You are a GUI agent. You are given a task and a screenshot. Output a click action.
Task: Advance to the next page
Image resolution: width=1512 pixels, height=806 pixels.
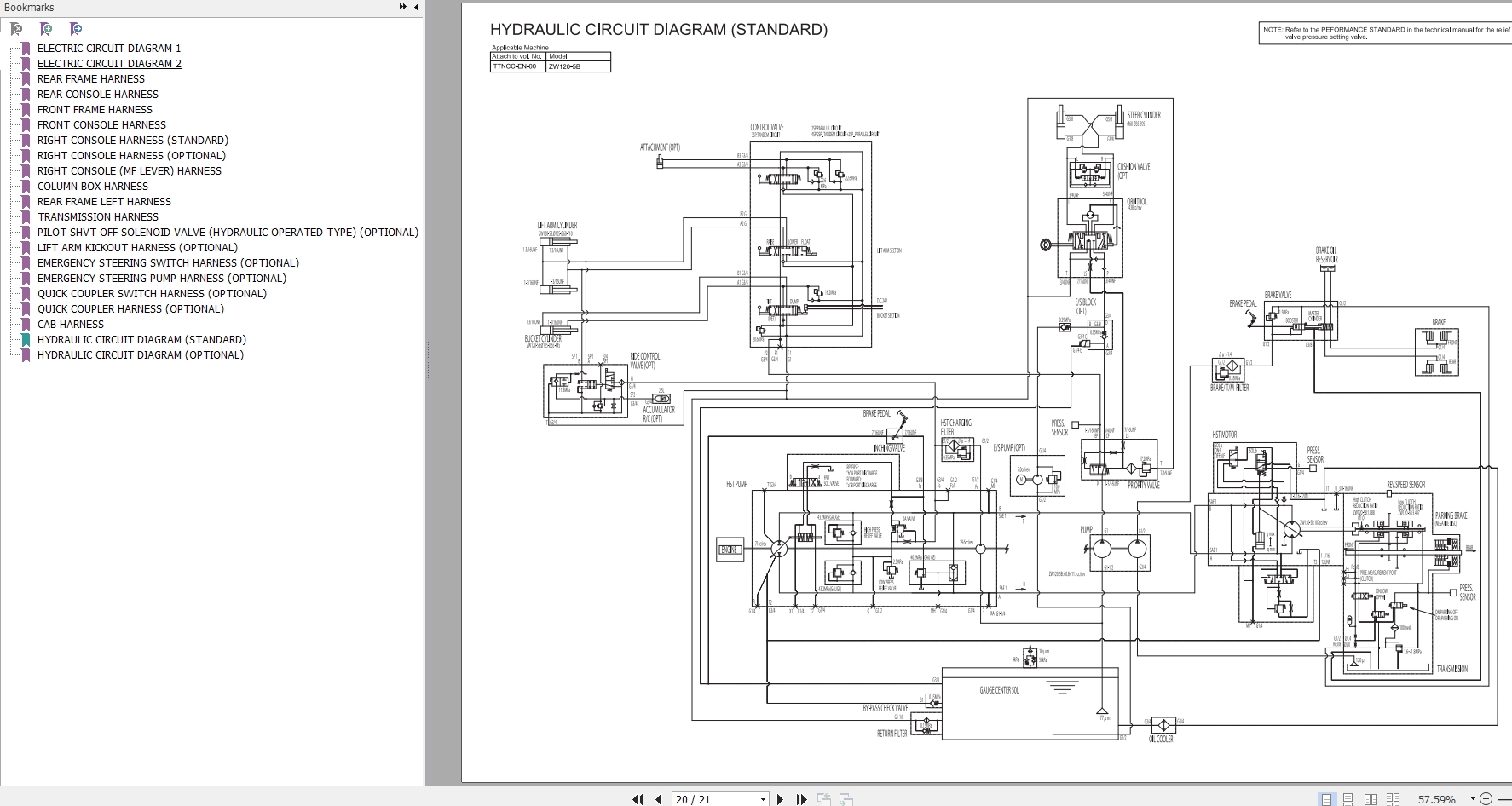click(x=780, y=799)
